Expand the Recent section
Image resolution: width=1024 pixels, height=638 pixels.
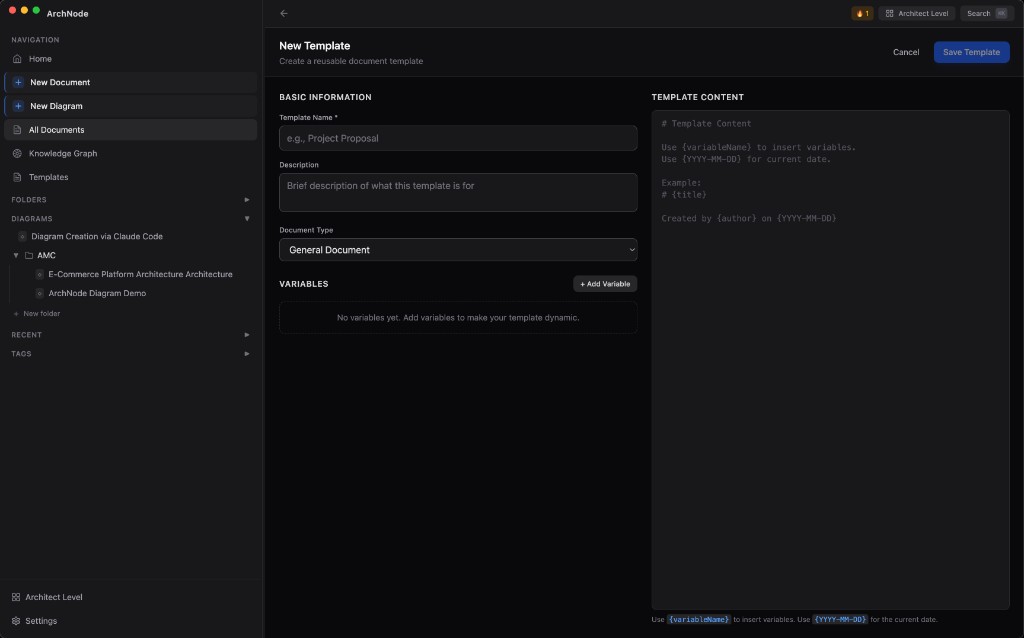pos(247,335)
